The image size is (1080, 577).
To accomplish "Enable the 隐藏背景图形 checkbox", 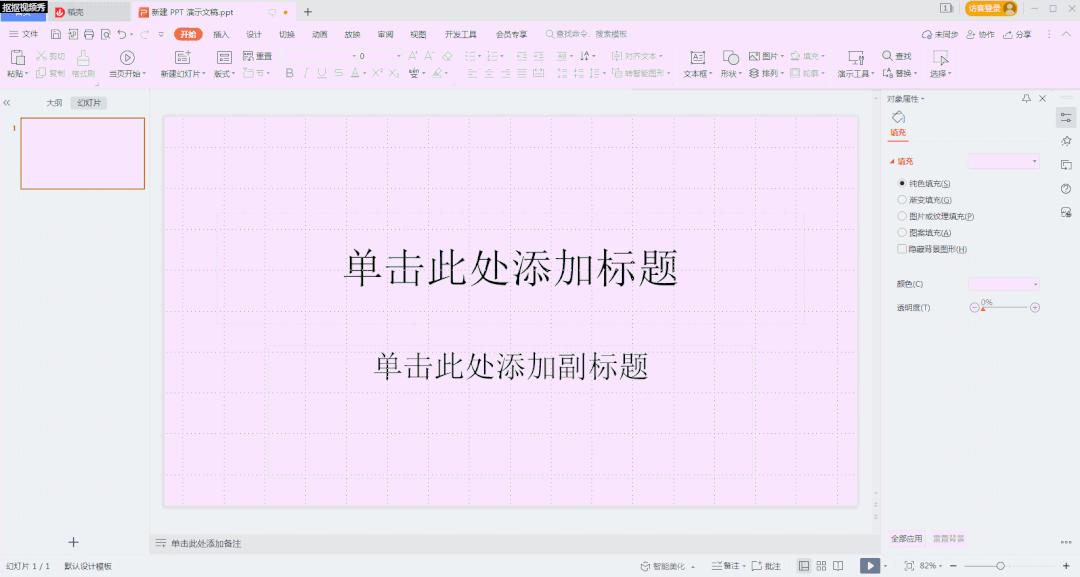I will click(901, 248).
